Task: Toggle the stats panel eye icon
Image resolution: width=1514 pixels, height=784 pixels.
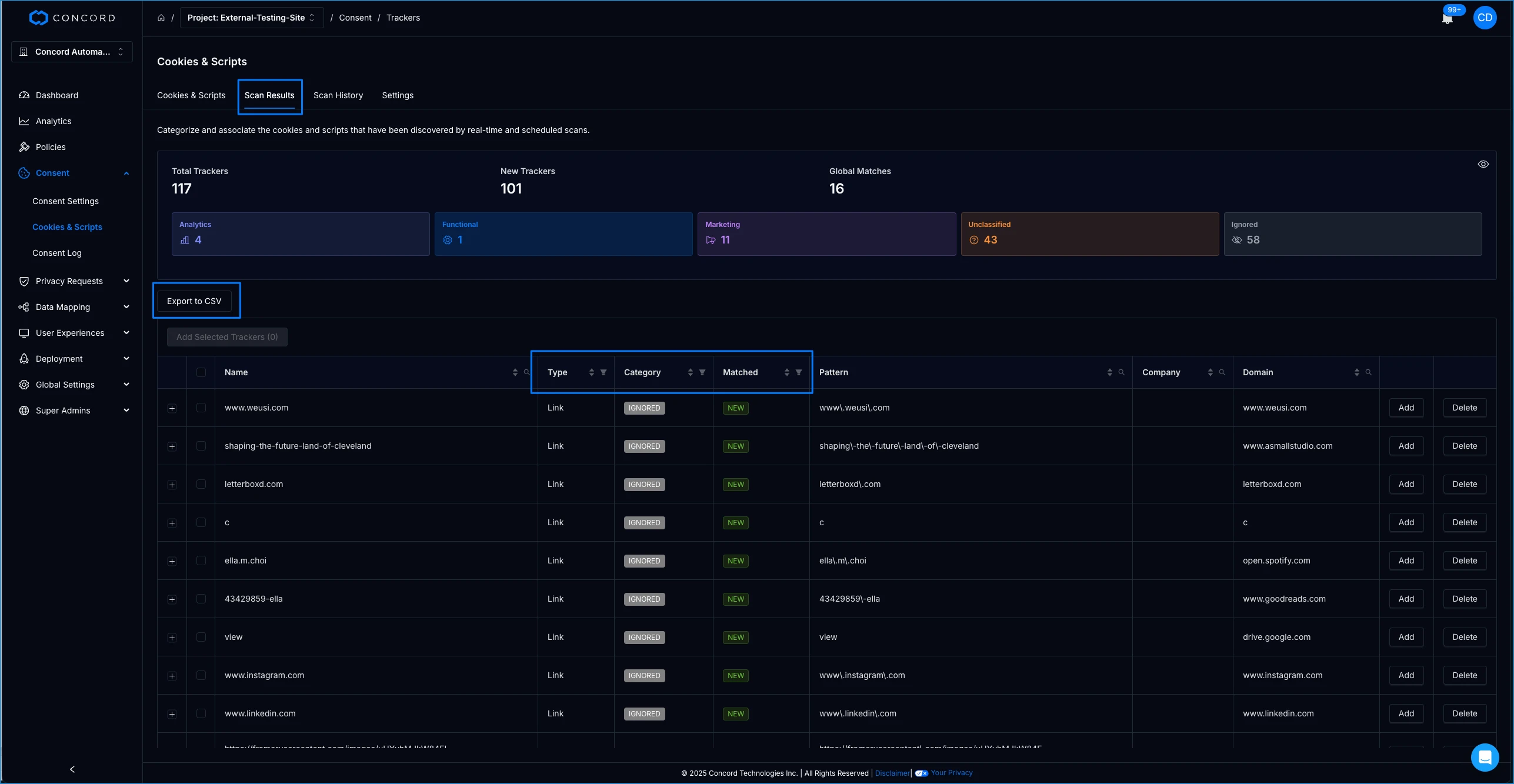Action: 1483,164
